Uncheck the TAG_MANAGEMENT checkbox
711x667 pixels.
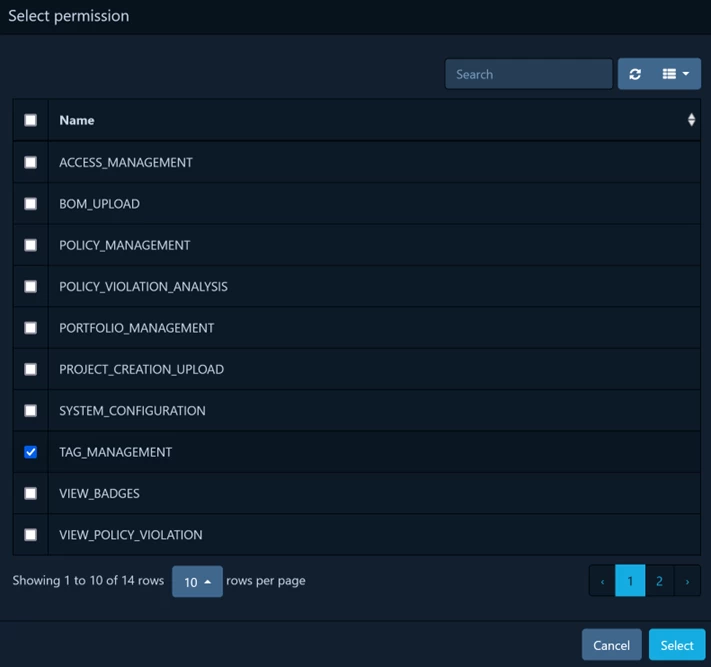[x=30, y=452]
